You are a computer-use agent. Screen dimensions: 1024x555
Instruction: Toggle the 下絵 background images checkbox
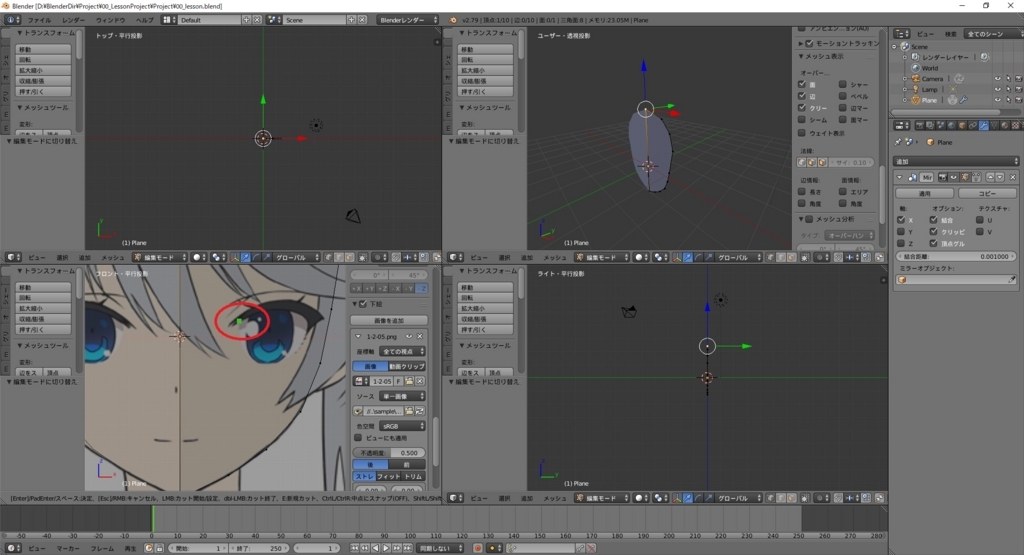[x=363, y=304]
